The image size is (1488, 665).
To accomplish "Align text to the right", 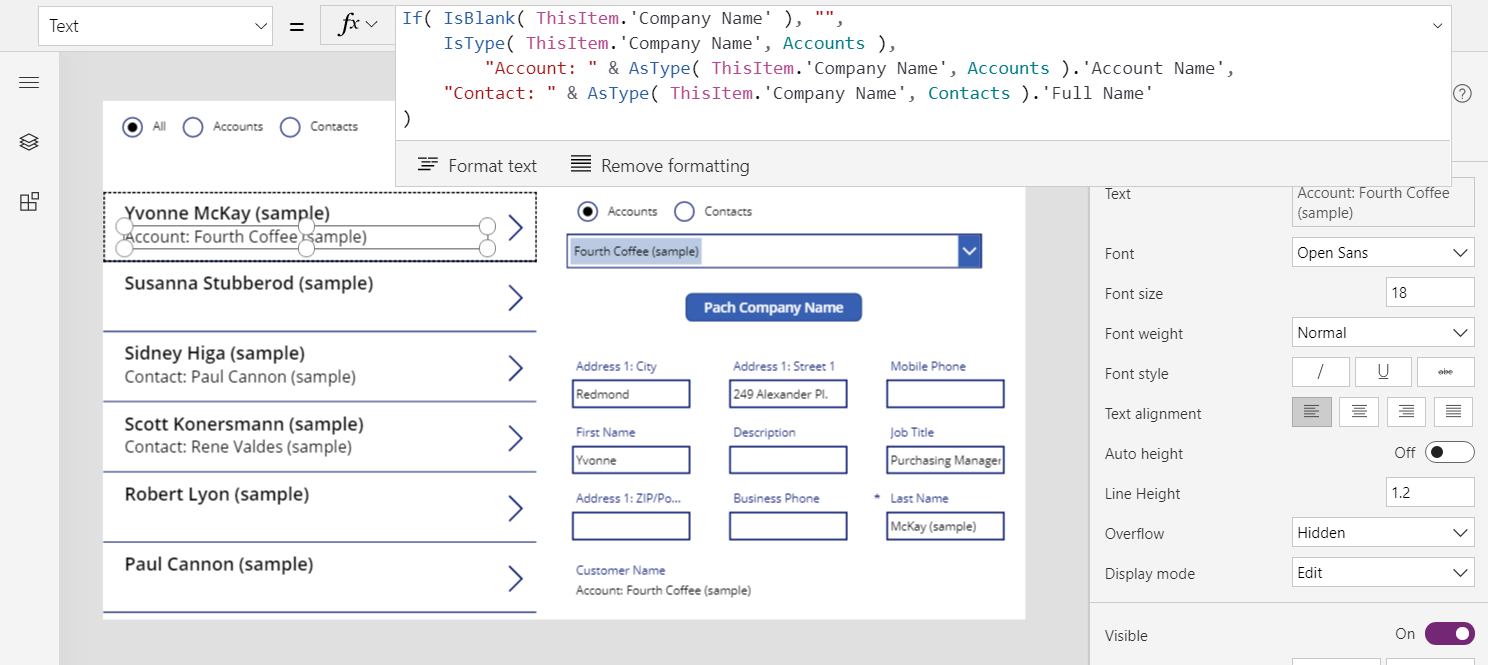I will [1406, 411].
